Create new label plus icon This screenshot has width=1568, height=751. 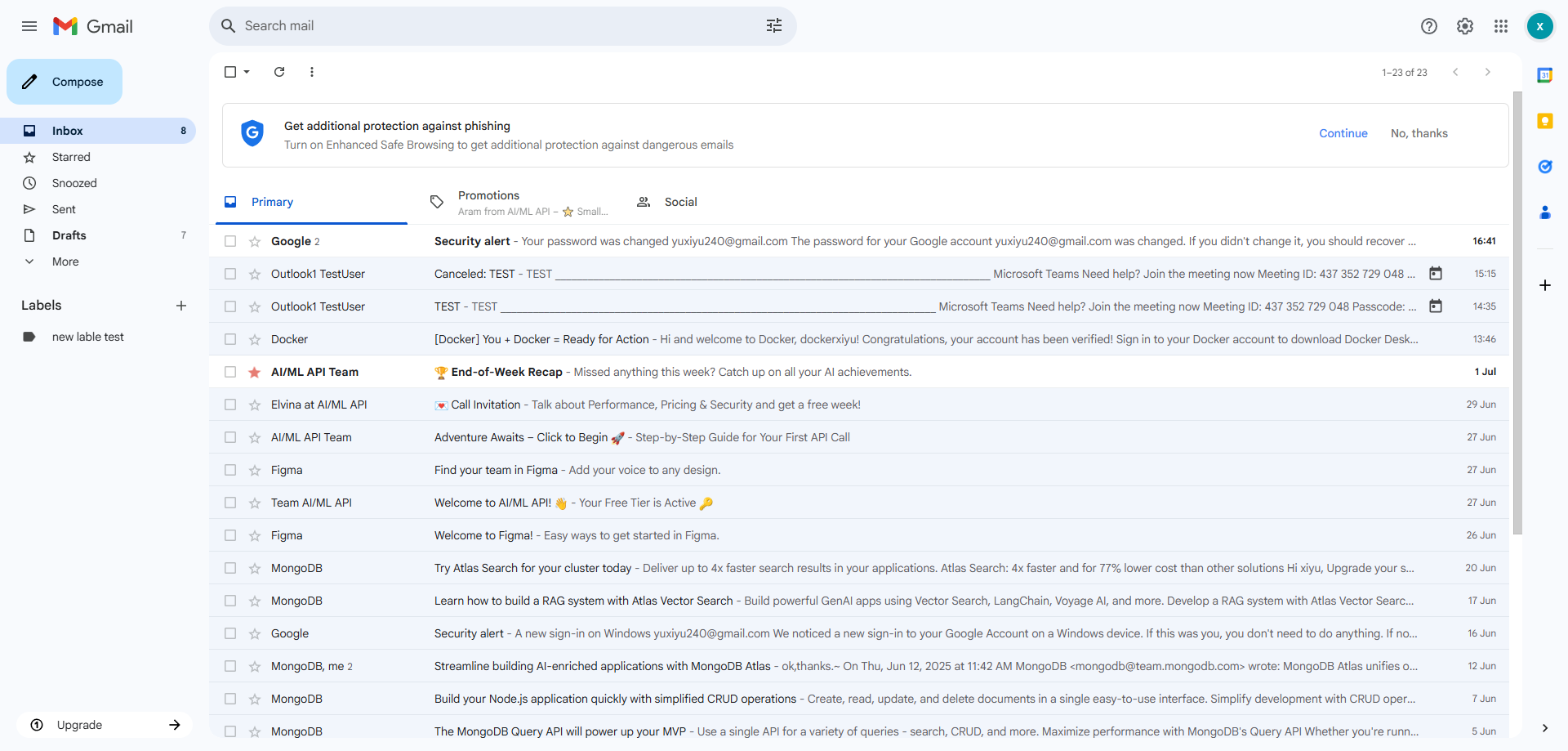point(181,306)
